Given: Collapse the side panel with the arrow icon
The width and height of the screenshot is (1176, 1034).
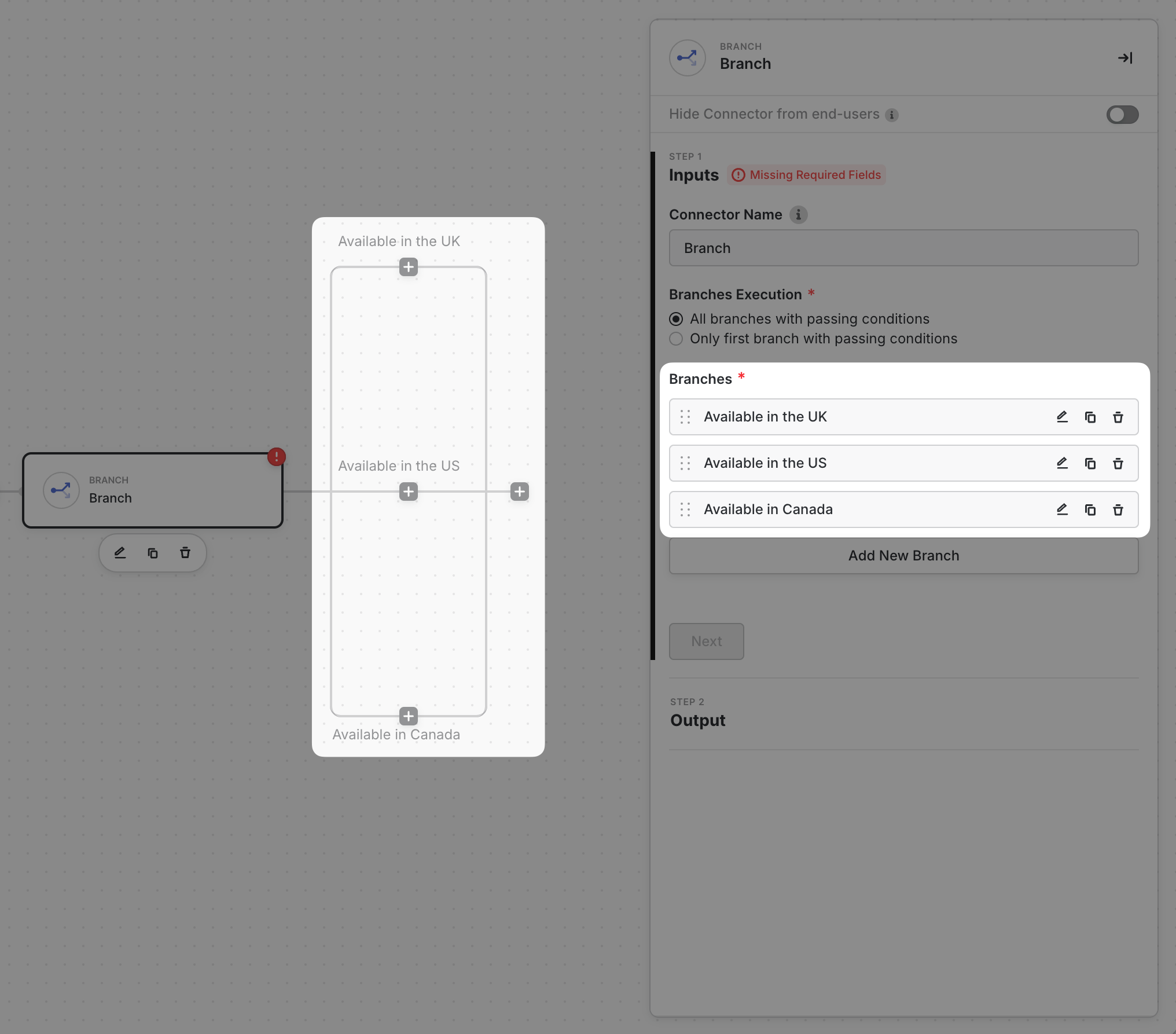Looking at the screenshot, I should [1125, 58].
